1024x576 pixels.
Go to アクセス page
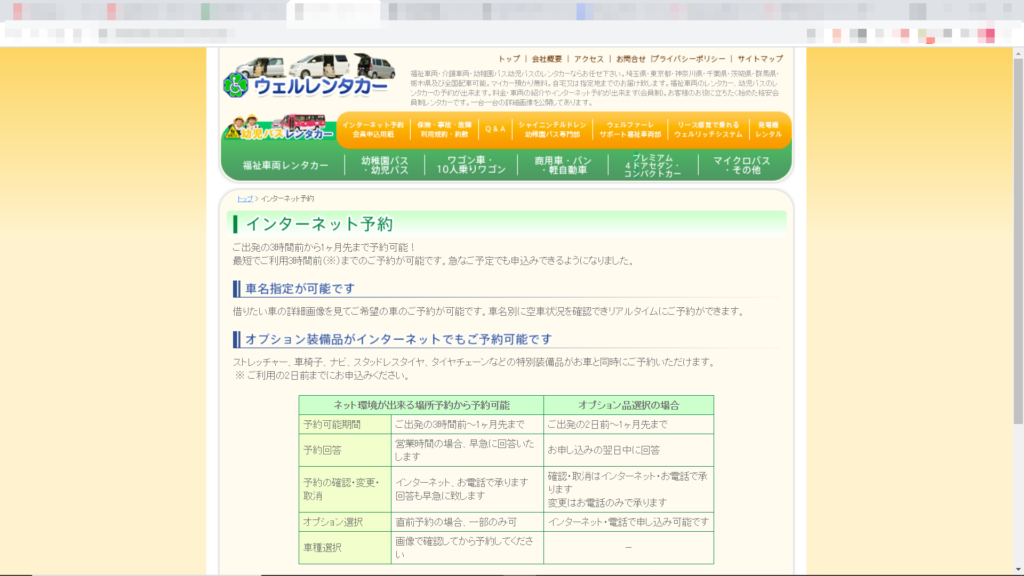[x=589, y=59]
